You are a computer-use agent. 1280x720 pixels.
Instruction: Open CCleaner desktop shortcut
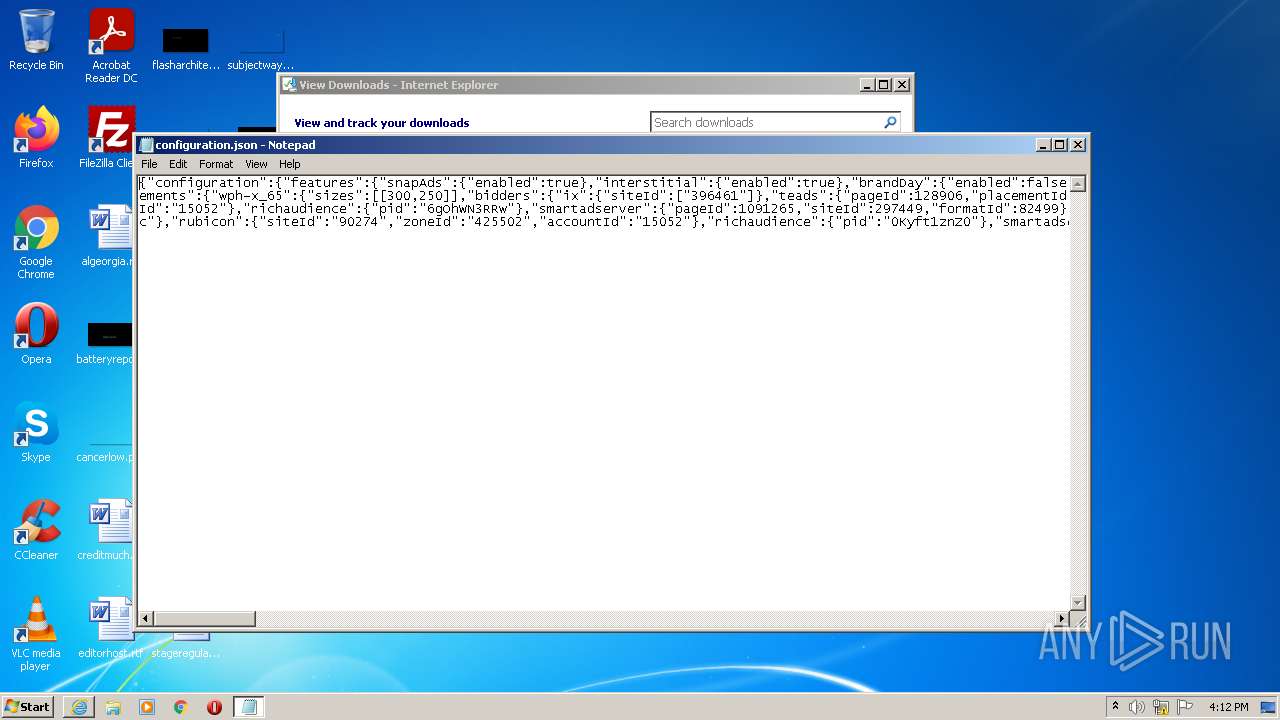click(x=36, y=529)
